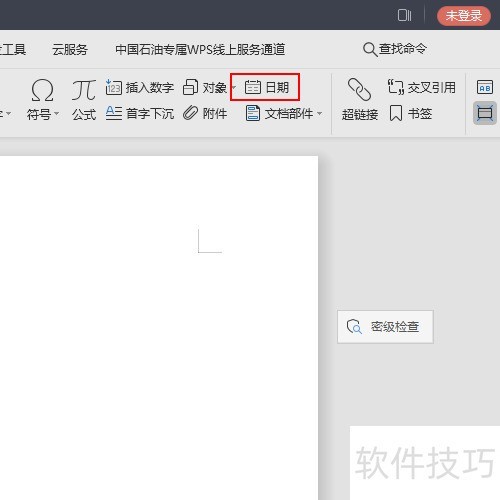Open the Symbol (符号) omega icon

tap(42, 90)
